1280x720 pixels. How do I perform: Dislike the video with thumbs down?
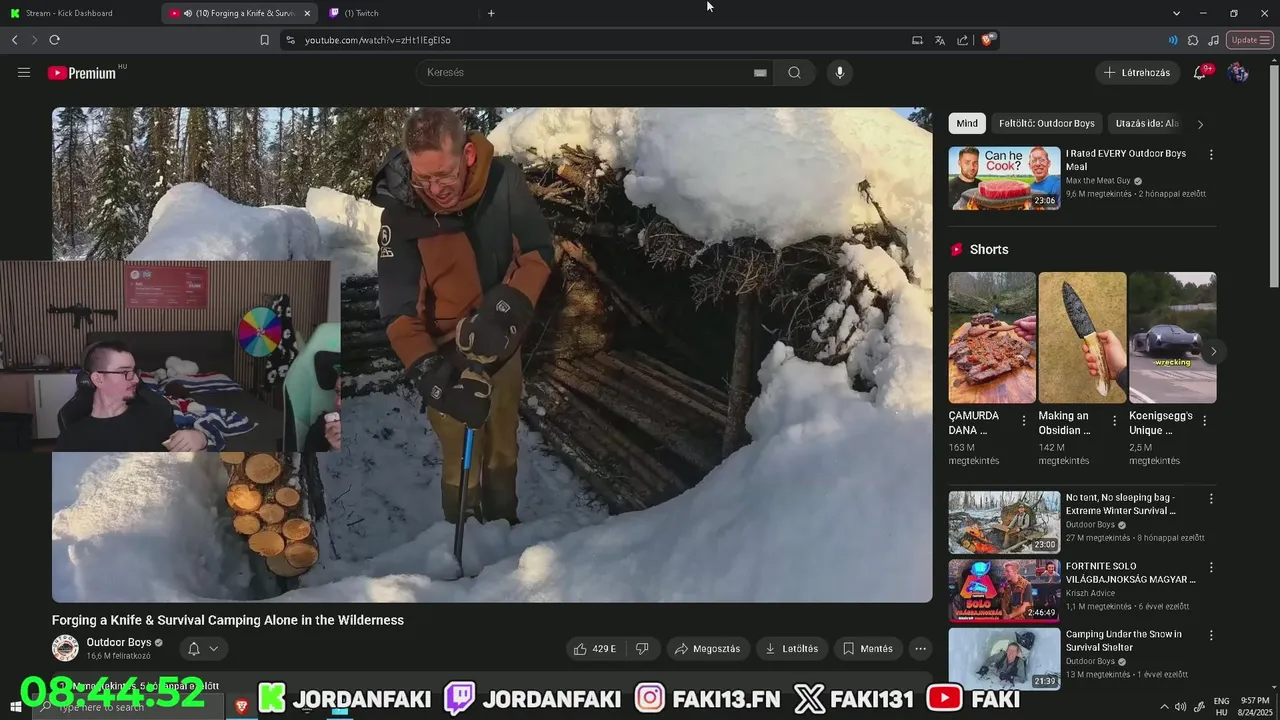point(642,648)
